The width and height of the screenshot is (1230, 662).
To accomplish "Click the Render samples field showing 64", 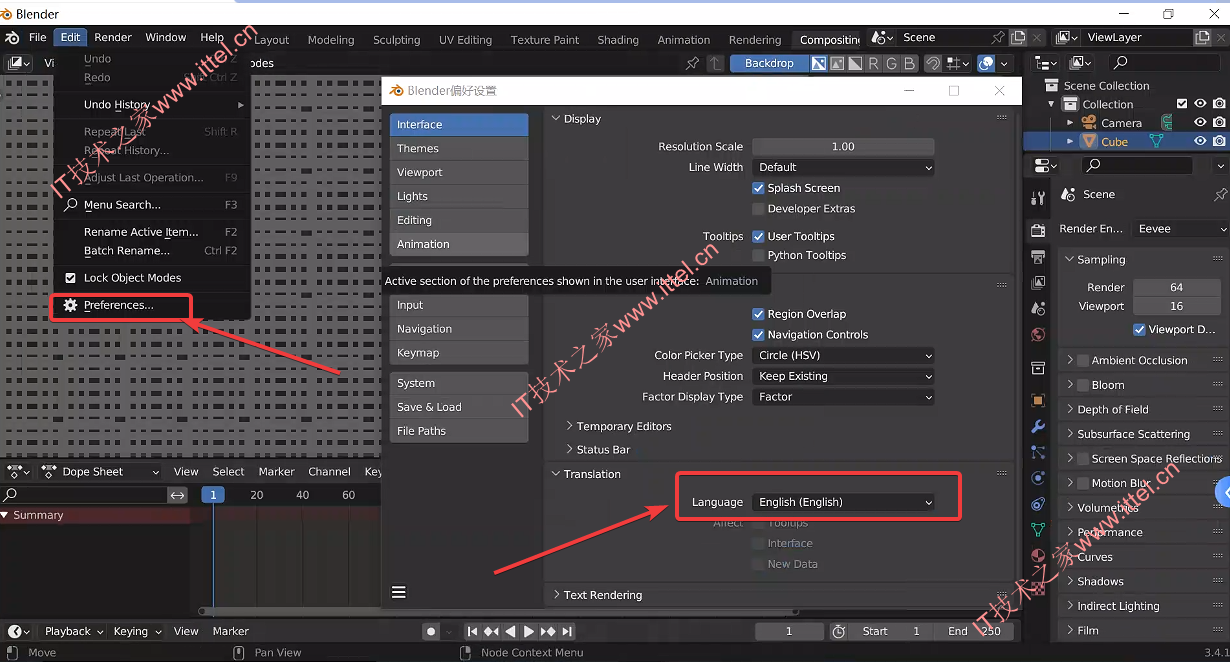I will point(1176,287).
